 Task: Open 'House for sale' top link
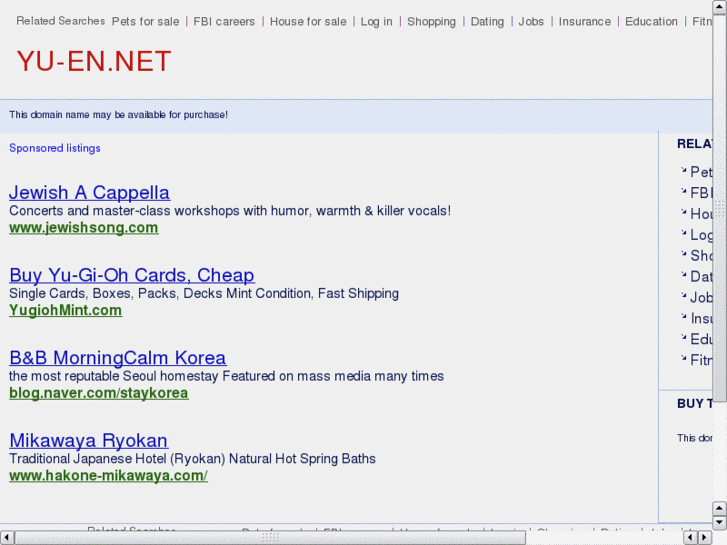point(308,22)
